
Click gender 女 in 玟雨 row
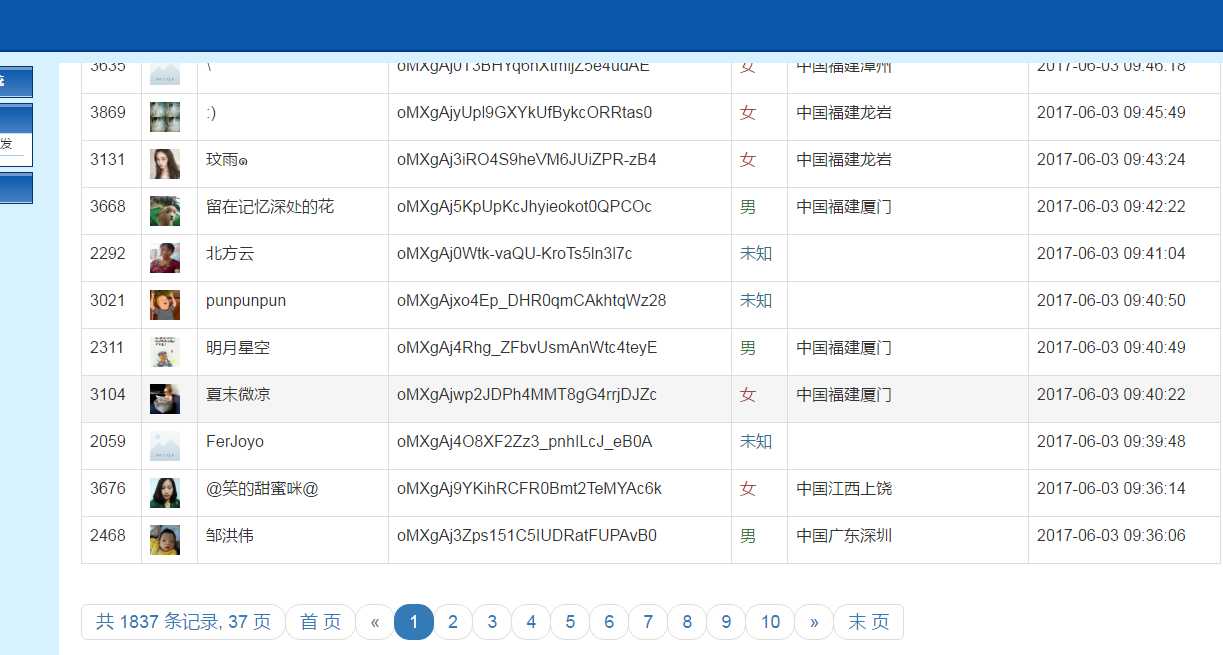748,159
